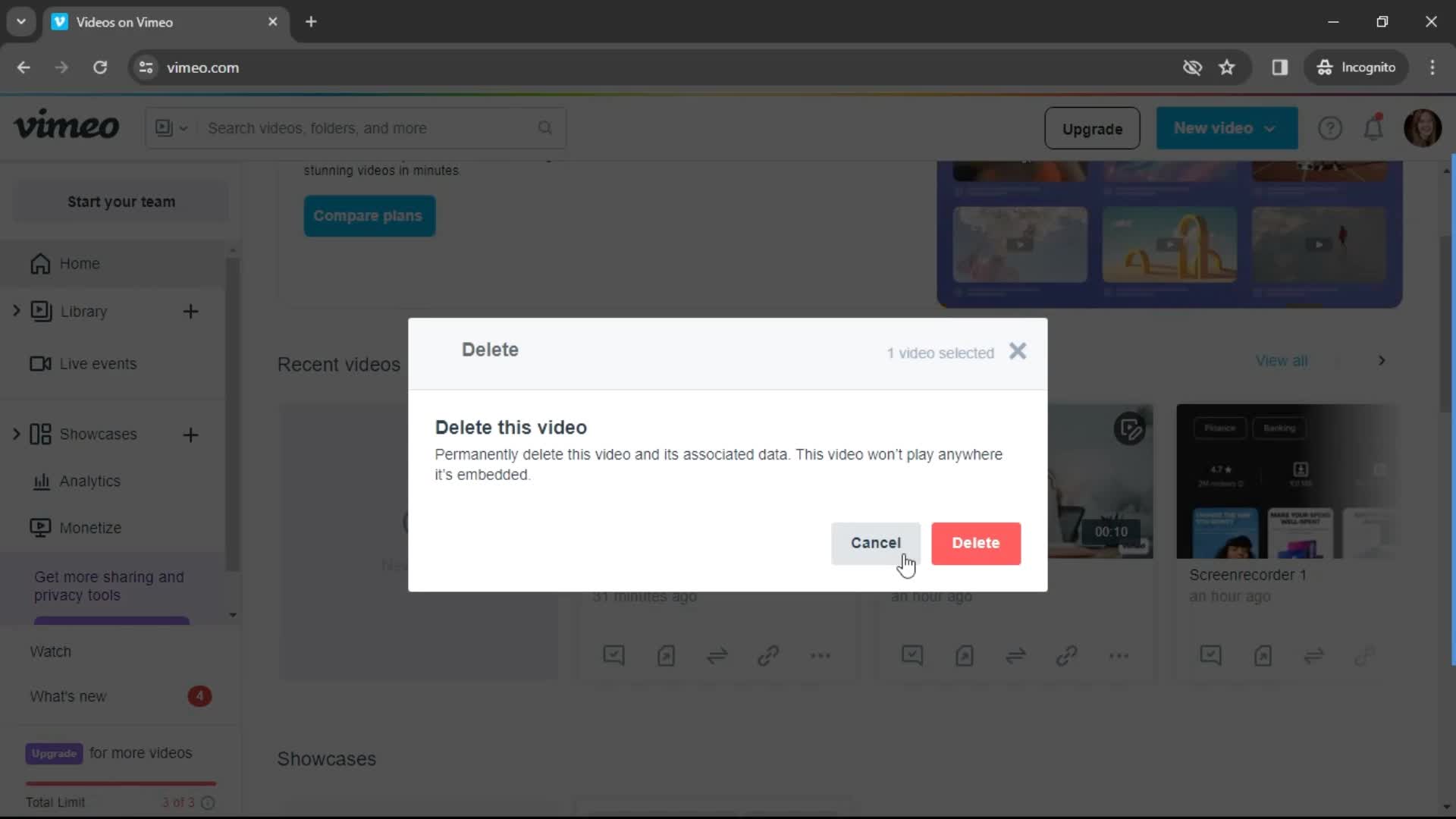
Task: Open the help question mark icon
Action: (1330, 128)
